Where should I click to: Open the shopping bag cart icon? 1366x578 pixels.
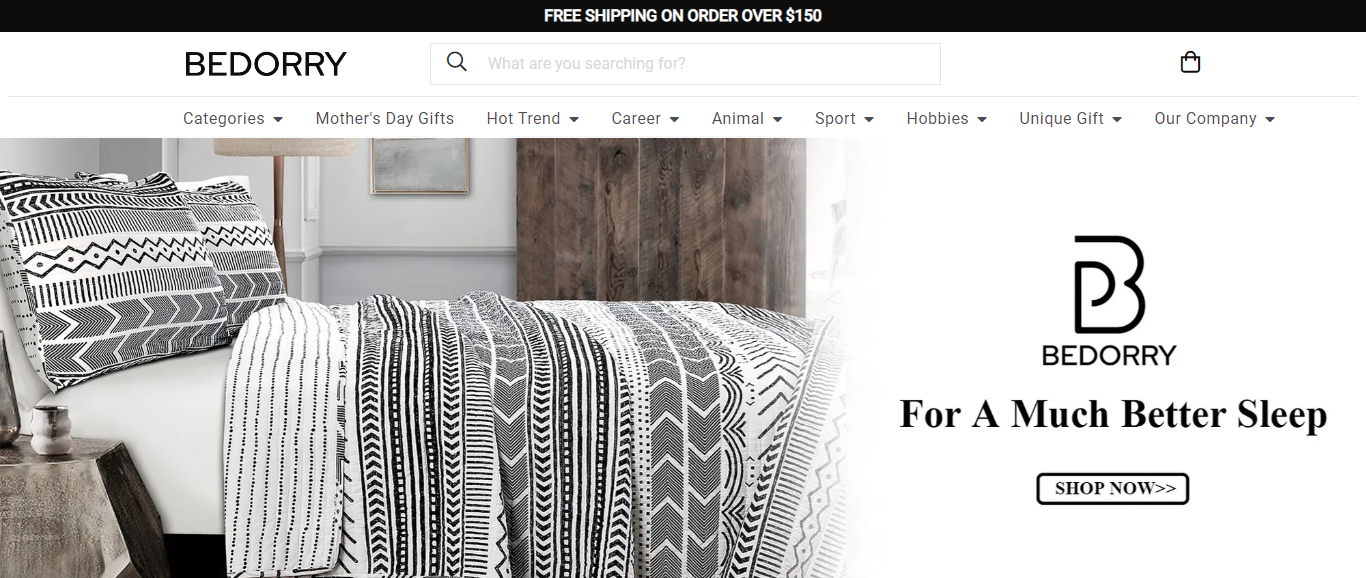[1190, 63]
